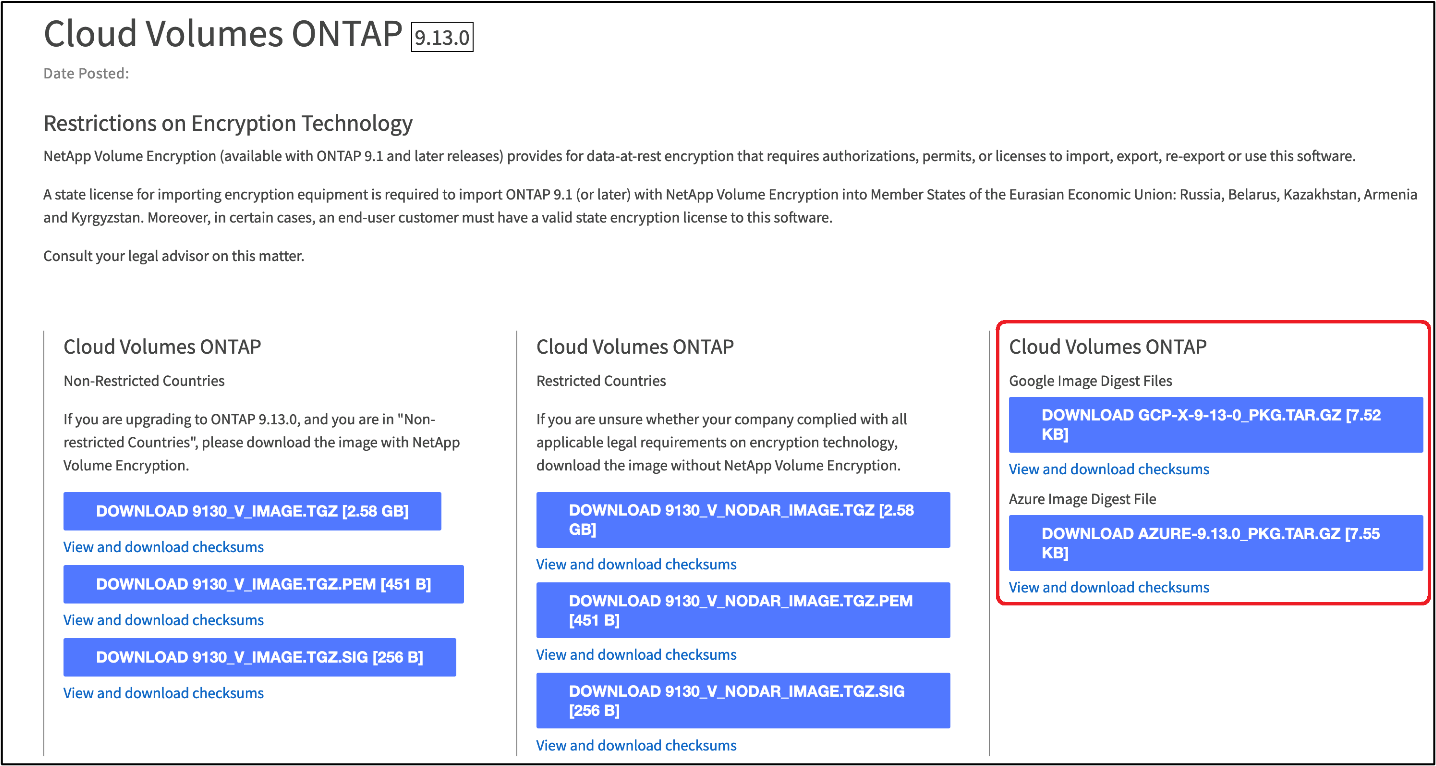
Task: Click the "Google Image Digest Files" label
Action: tap(1091, 381)
